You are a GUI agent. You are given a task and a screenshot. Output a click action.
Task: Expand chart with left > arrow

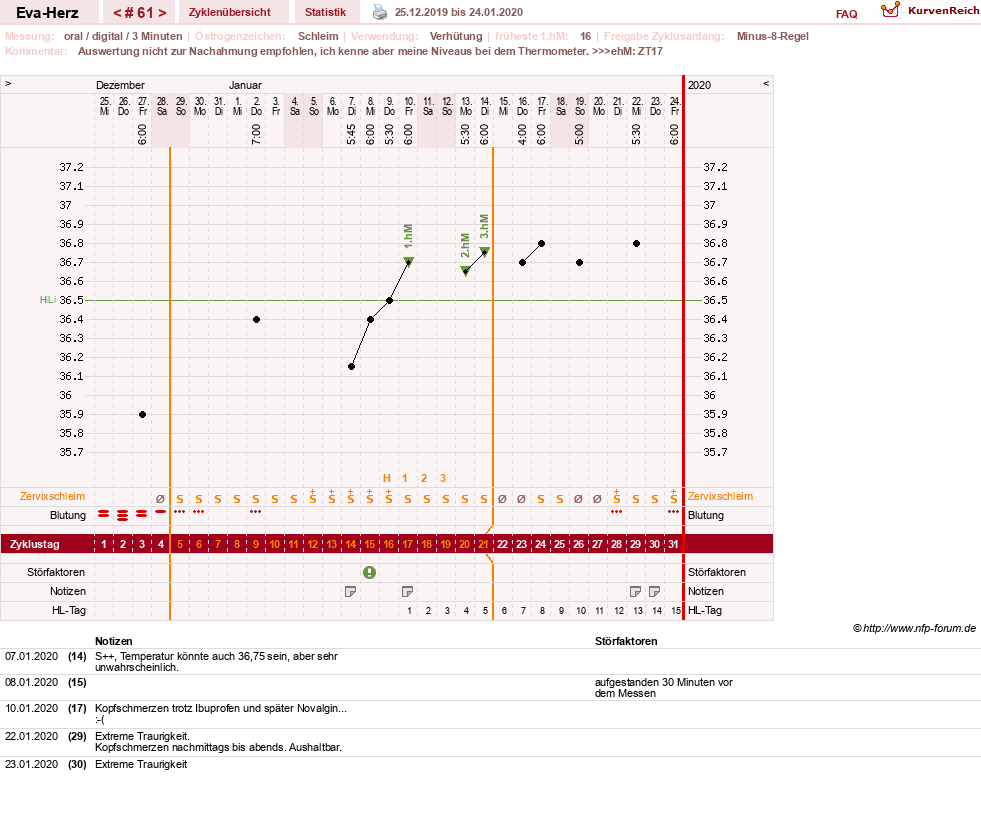[x=8, y=83]
